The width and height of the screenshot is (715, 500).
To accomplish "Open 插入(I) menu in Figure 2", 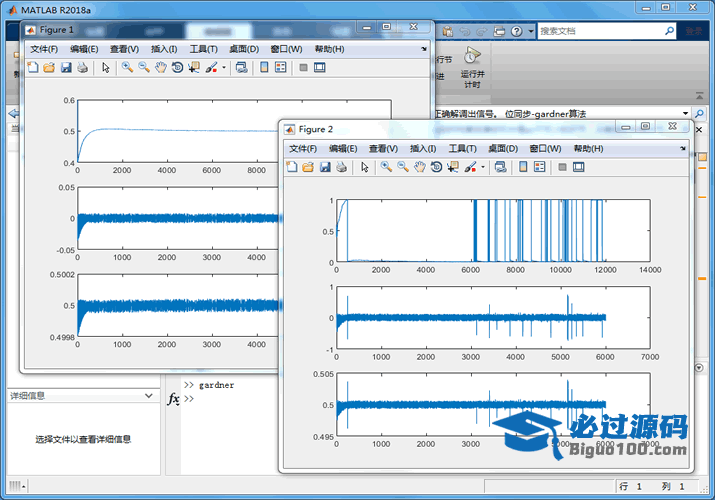I will (423, 149).
